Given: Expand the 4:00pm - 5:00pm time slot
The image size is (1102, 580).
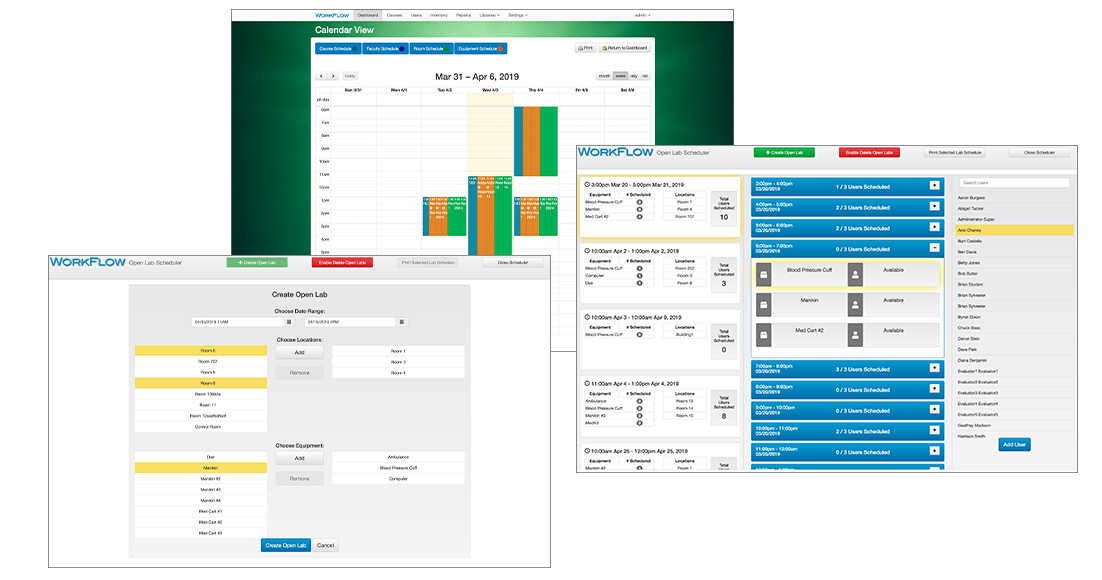Looking at the screenshot, I should tap(934, 206).
